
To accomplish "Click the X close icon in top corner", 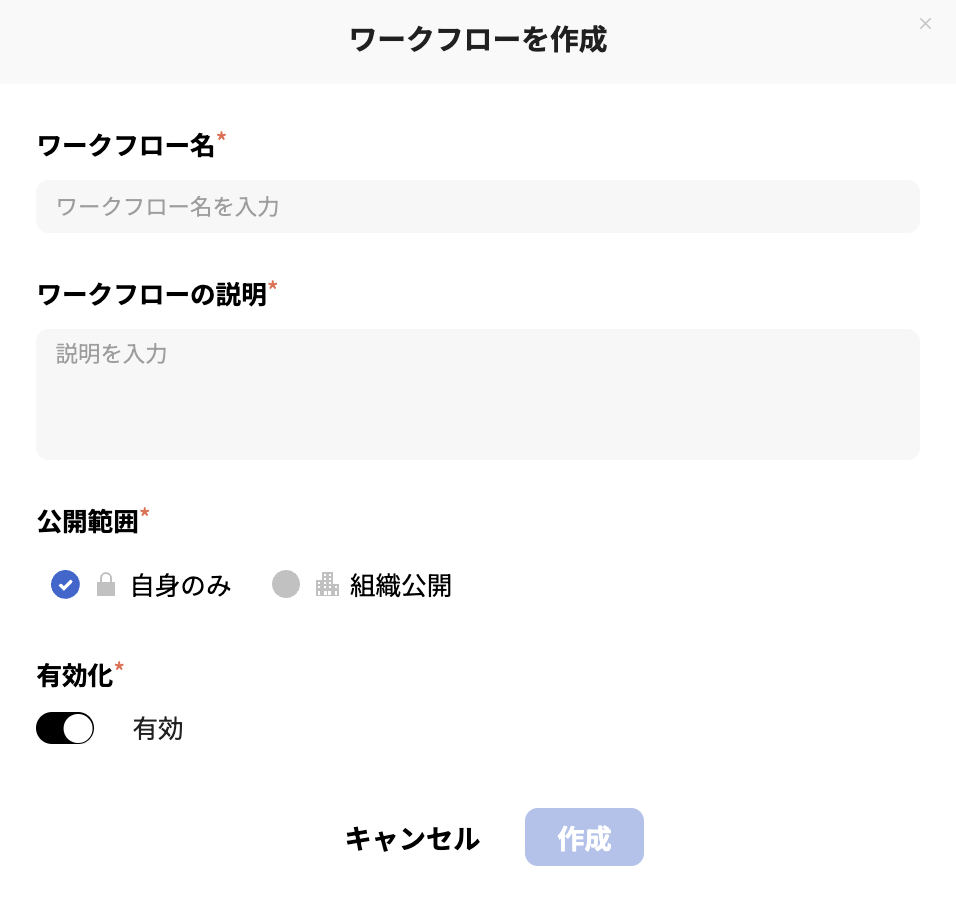I will tap(925, 23).
